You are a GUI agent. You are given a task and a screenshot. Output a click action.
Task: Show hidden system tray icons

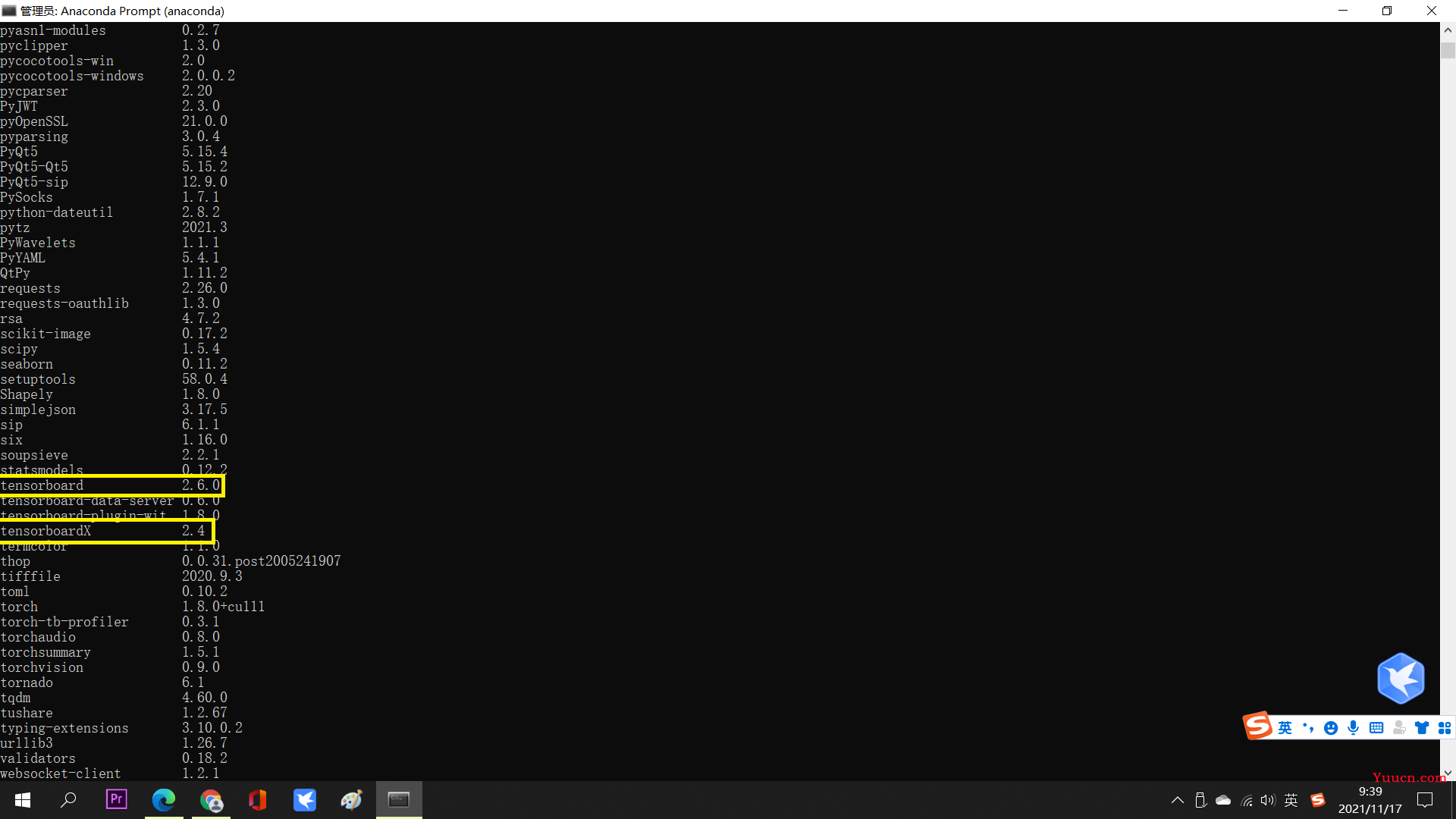pos(1178,800)
